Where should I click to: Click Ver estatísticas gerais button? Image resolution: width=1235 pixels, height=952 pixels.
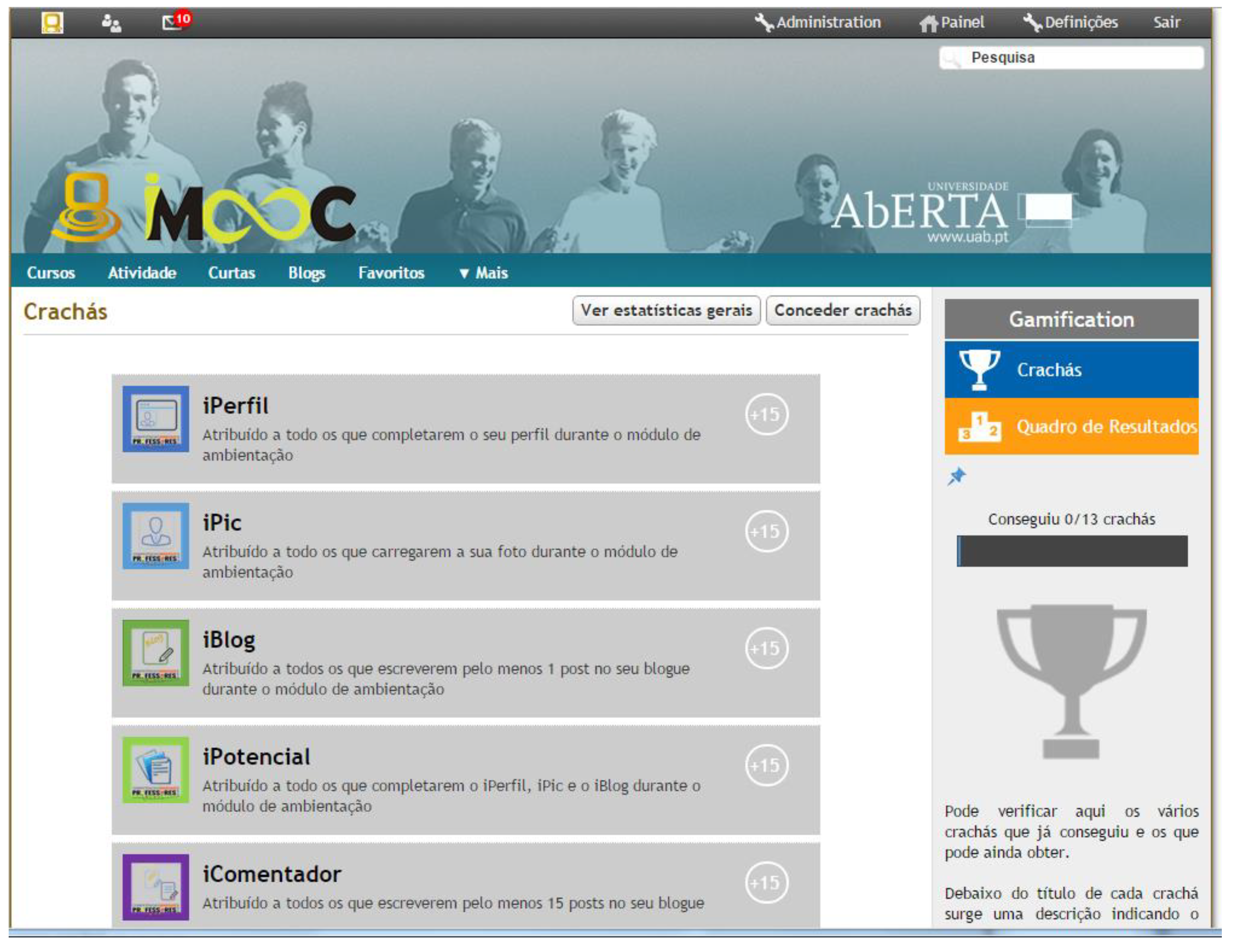(x=667, y=310)
